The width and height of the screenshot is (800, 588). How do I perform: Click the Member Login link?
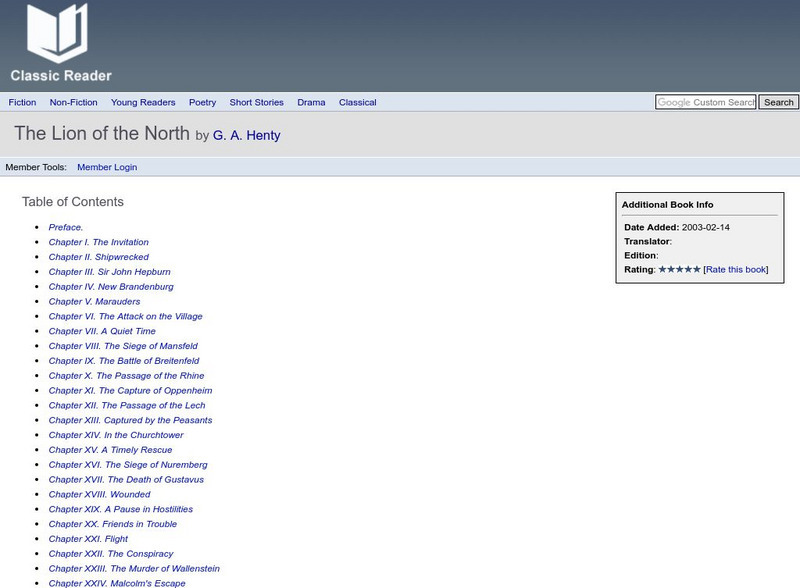tap(107, 167)
